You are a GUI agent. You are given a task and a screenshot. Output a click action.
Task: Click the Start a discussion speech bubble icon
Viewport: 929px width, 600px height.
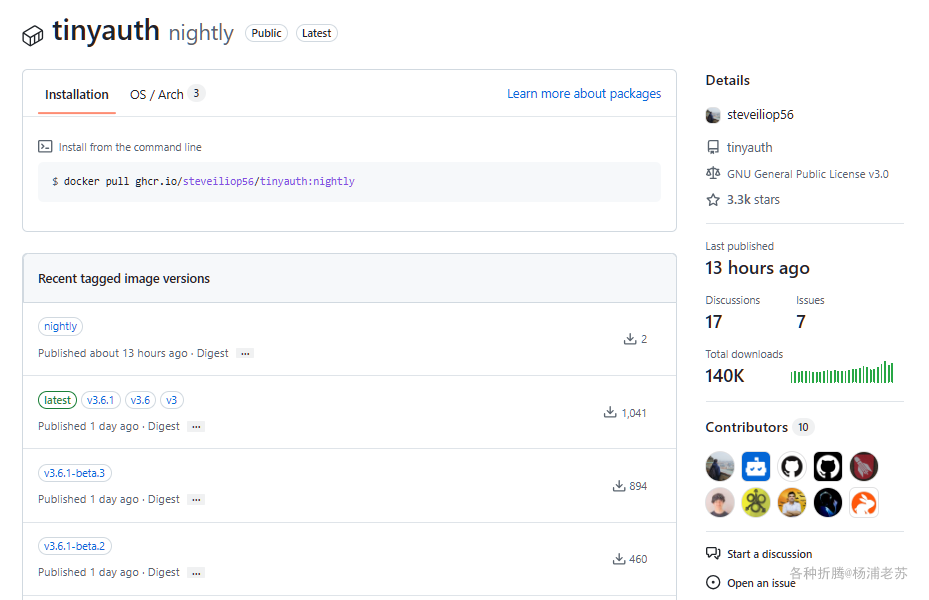(x=713, y=553)
